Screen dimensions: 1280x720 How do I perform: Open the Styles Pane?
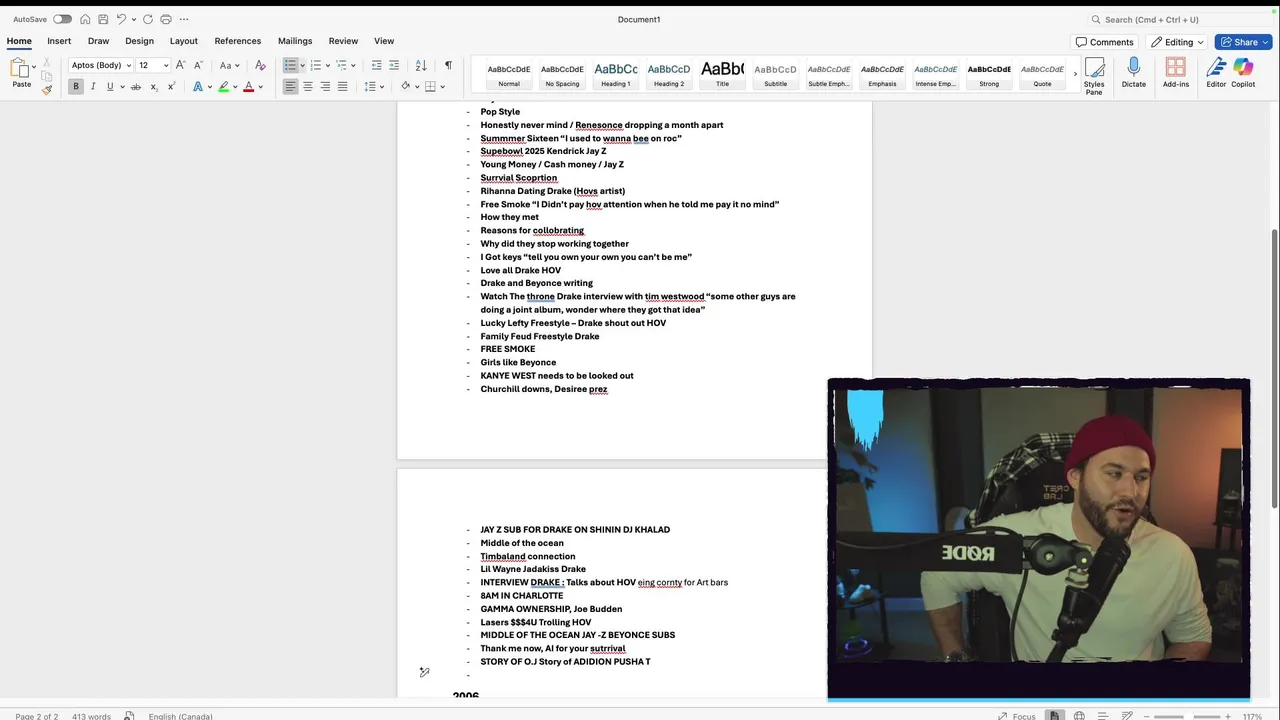(1094, 75)
